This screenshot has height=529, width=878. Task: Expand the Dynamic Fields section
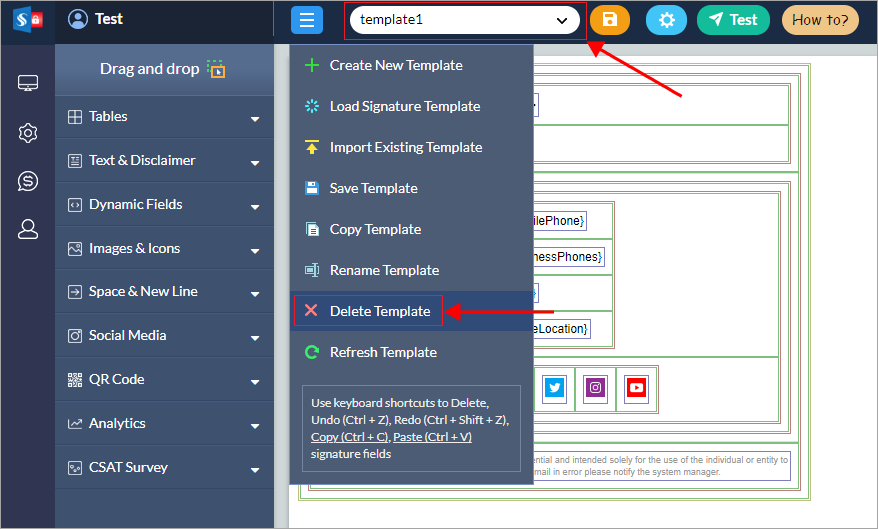click(164, 204)
